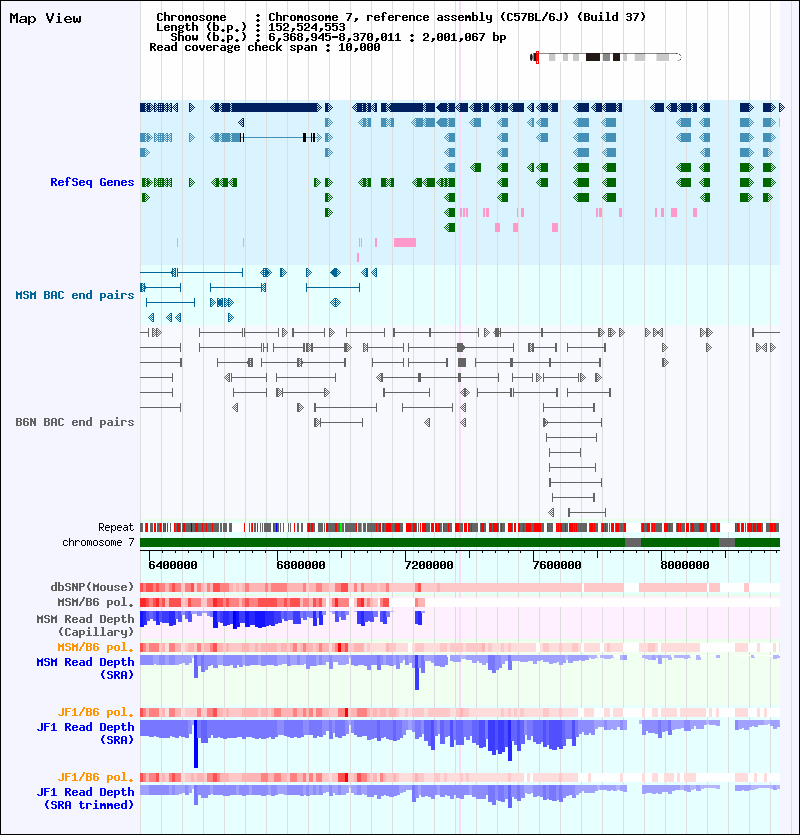Click the second grey gap on chromosome 7 bar
This screenshot has height=835, width=800.
[727, 543]
